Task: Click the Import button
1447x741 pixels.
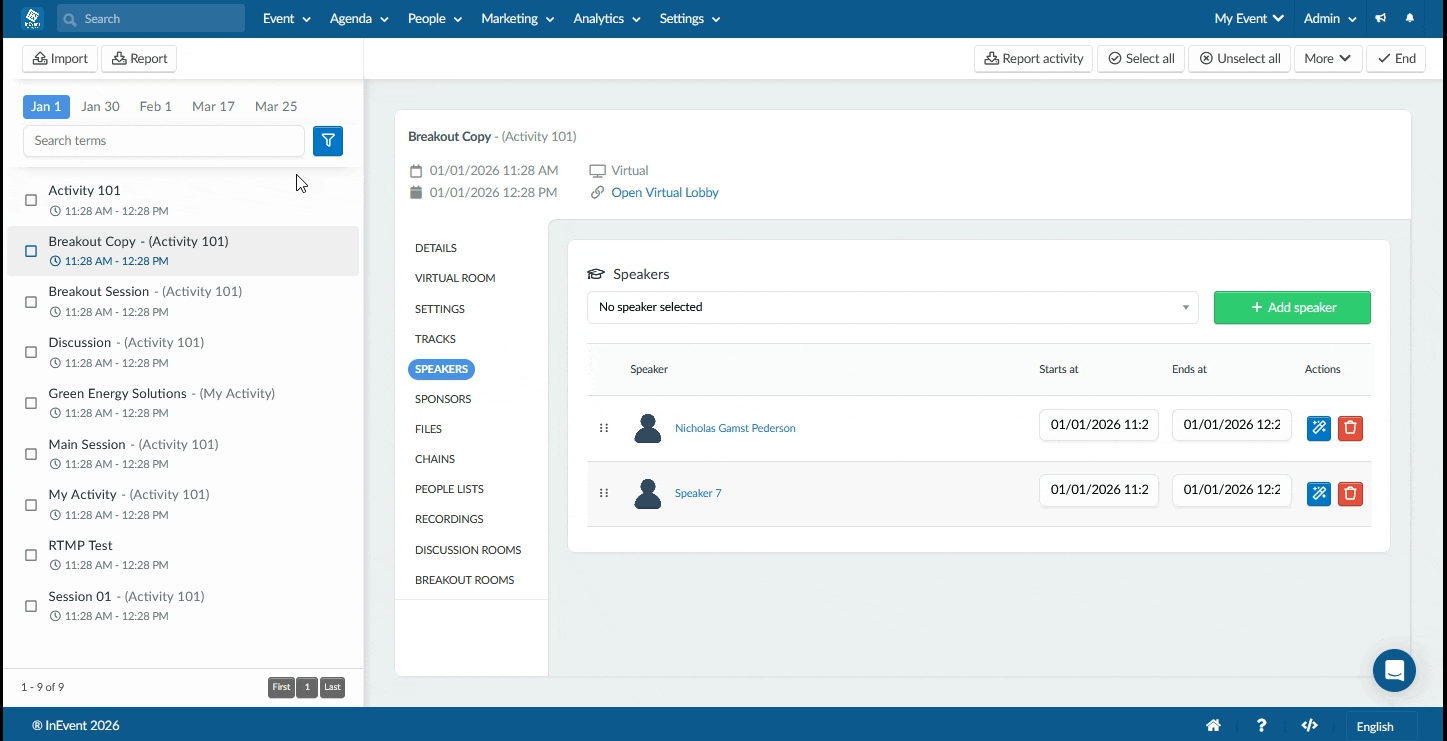Action: pyautogui.click(x=60, y=59)
